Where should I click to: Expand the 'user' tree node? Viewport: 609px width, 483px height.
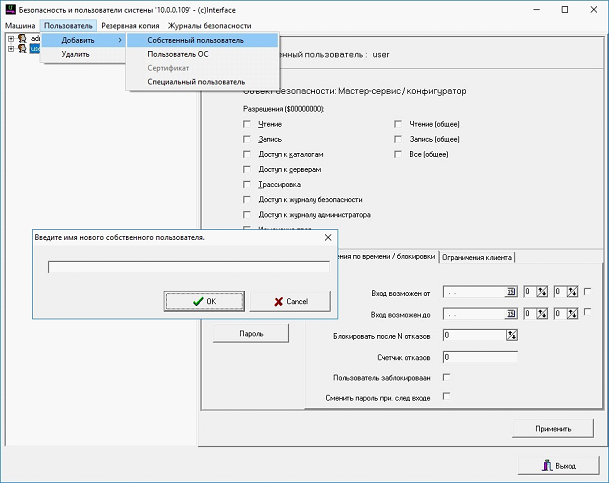[10, 48]
